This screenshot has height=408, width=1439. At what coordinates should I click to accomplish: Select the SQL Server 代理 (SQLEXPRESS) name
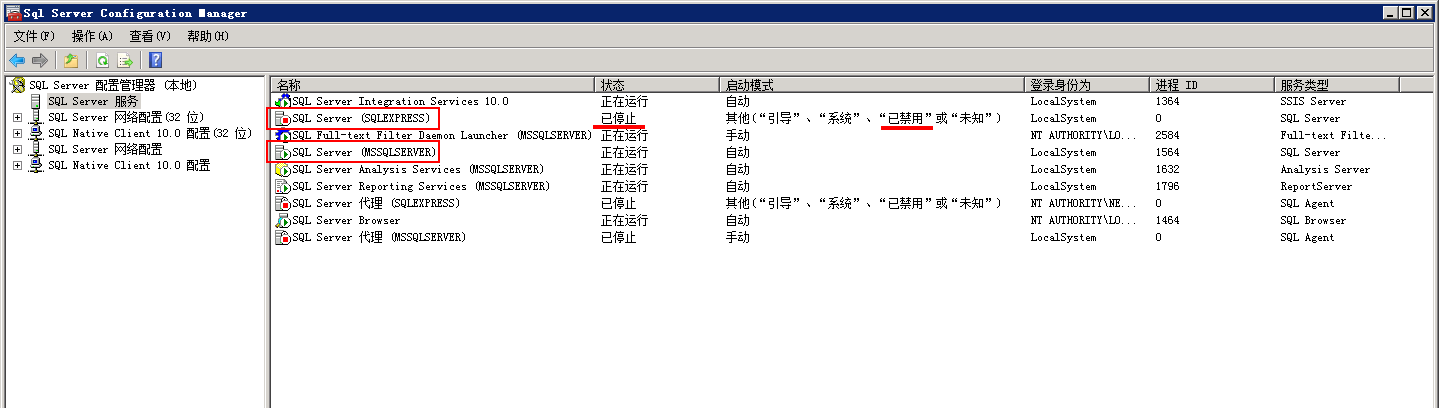click(376, 203)
